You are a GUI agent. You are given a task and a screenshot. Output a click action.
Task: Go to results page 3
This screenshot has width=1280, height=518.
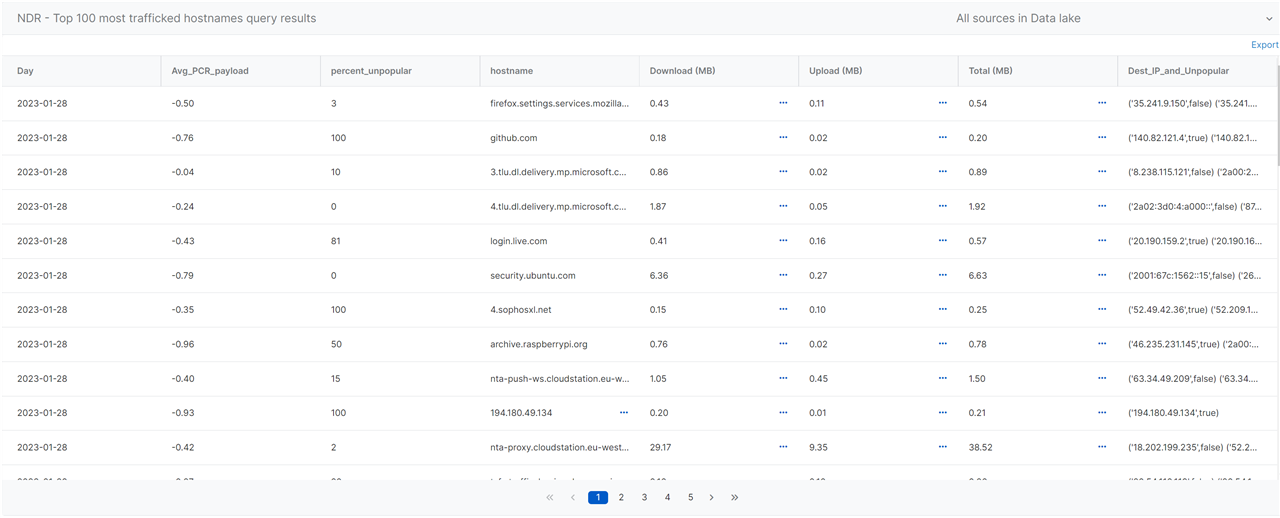pos(644,497)
